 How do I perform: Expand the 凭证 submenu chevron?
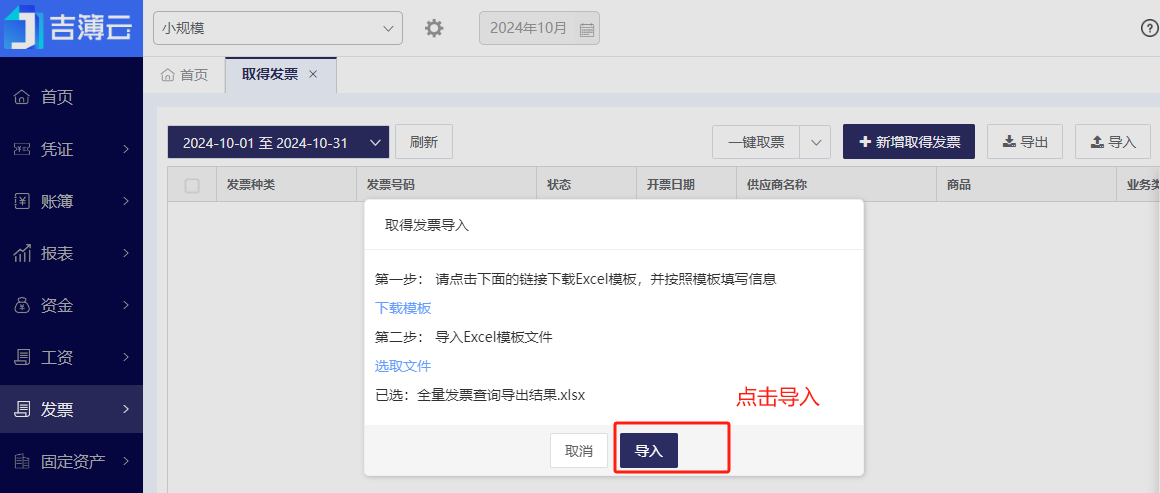(126, 150)
